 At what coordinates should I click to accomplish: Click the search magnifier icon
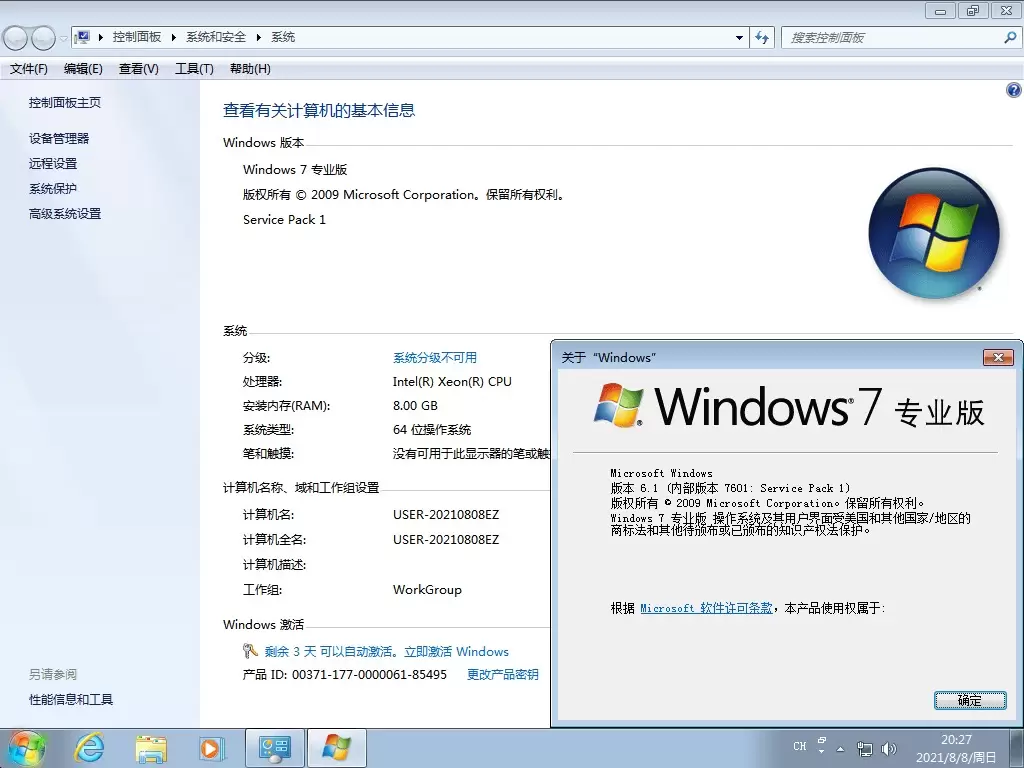pyautogui.click(x=1010, y=37)
